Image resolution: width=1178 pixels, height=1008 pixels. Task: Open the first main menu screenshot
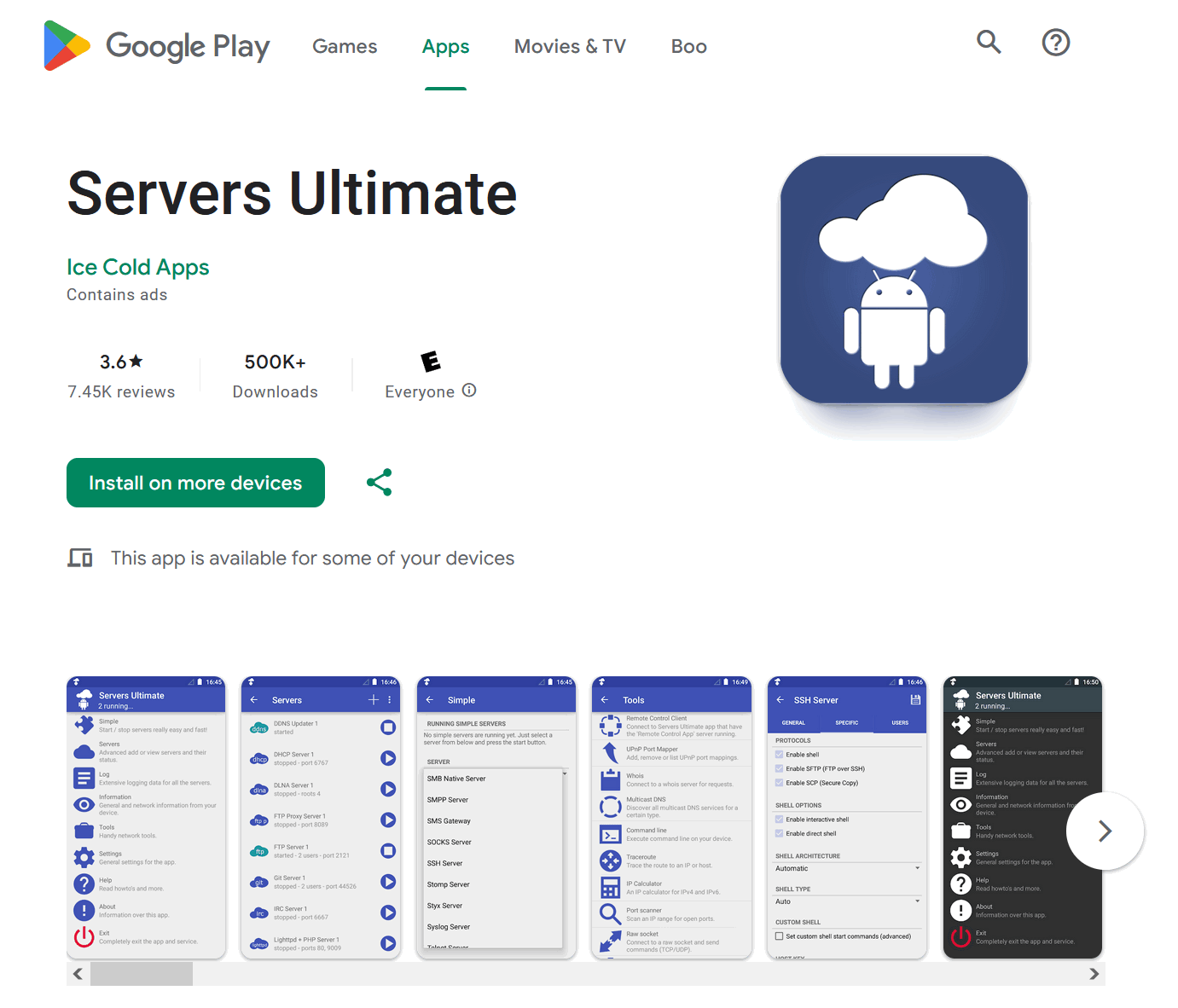point(146,818)
